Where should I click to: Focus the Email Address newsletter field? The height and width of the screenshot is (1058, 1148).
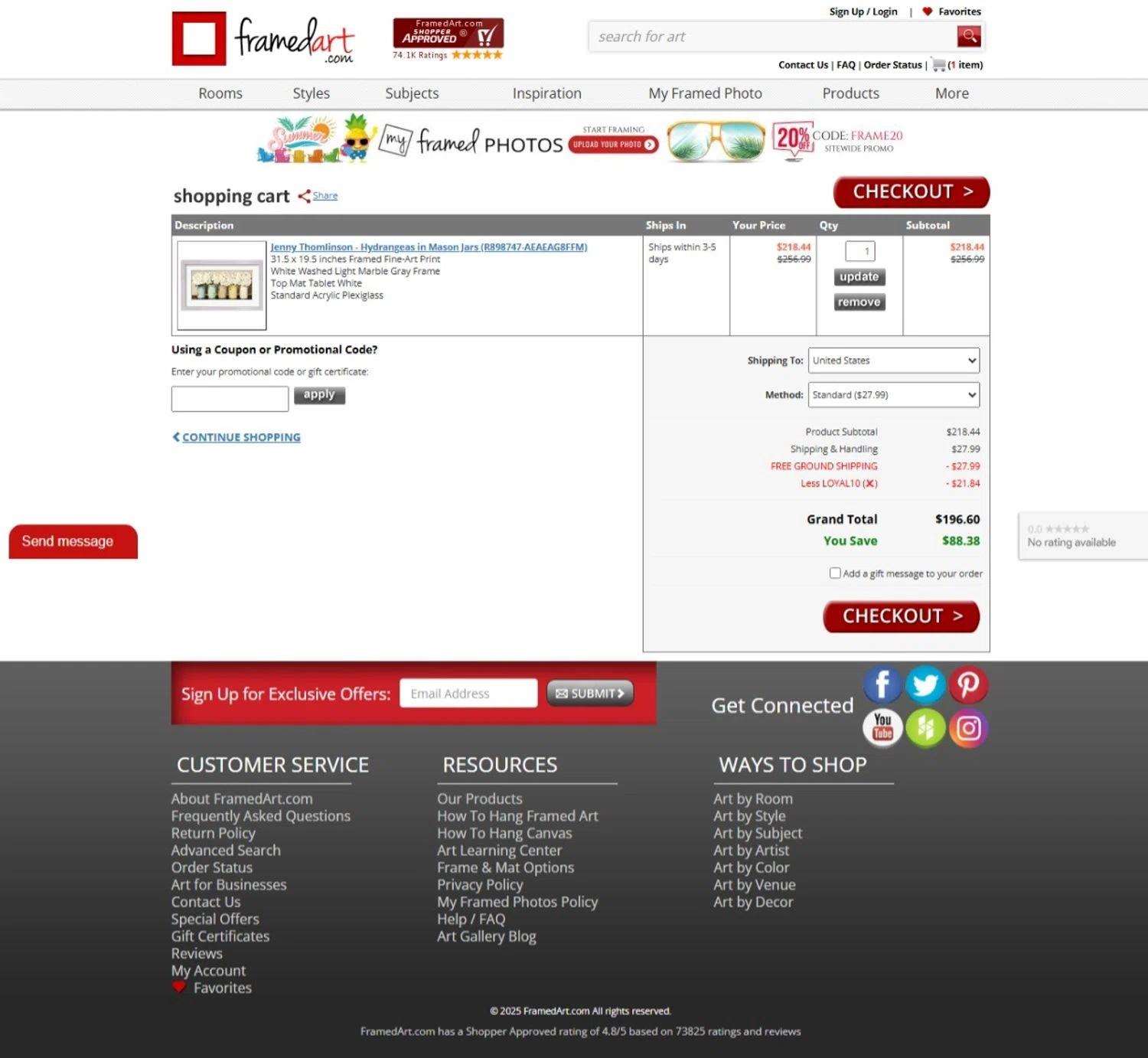click(x=468, y=694)
